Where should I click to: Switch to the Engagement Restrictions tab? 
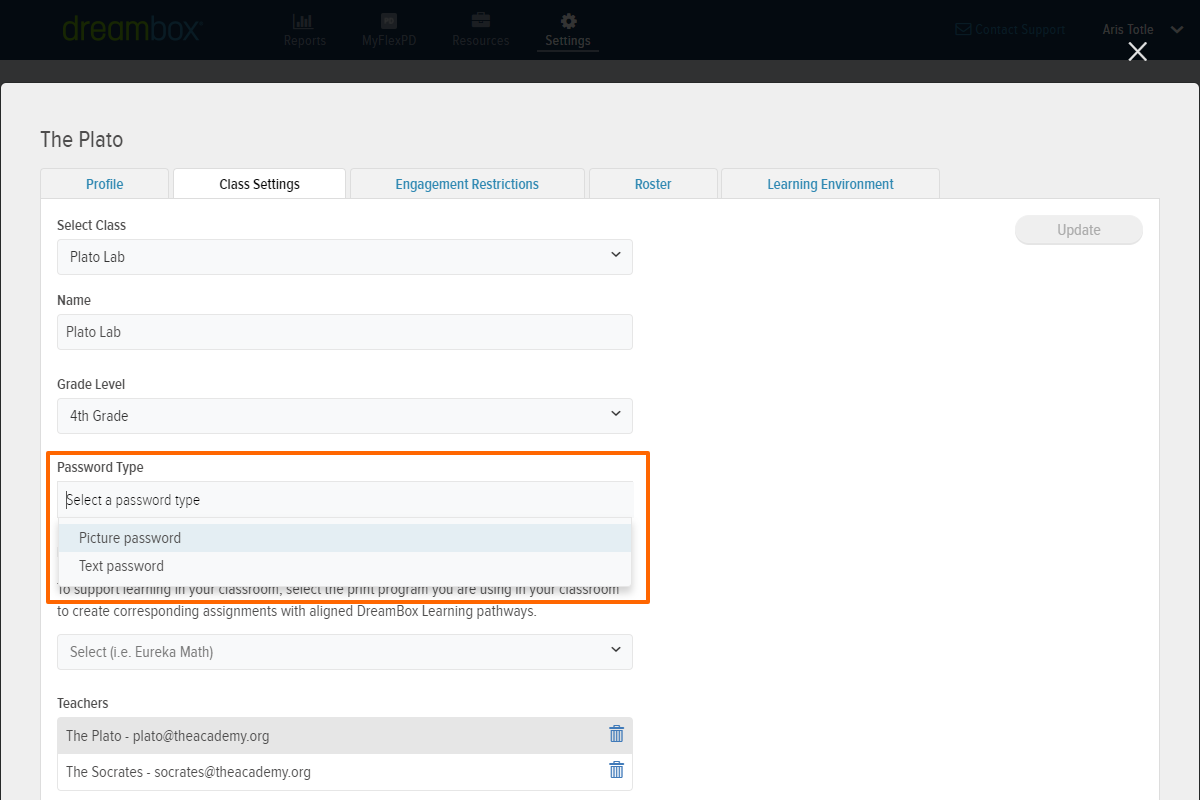pos(467,183)
